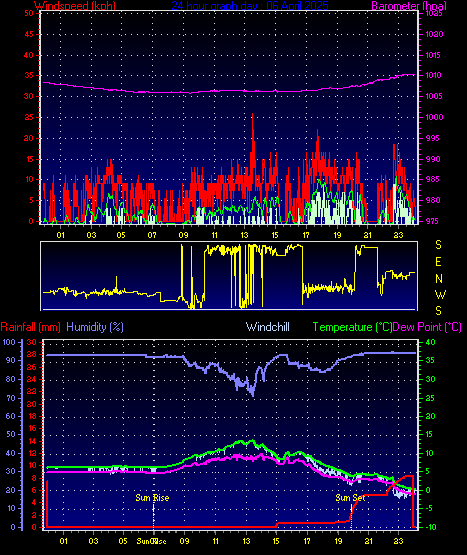This screenshot has width=467, height=555.
Task: Click hour 15 under the temperature chart
Action: [276, 541]
